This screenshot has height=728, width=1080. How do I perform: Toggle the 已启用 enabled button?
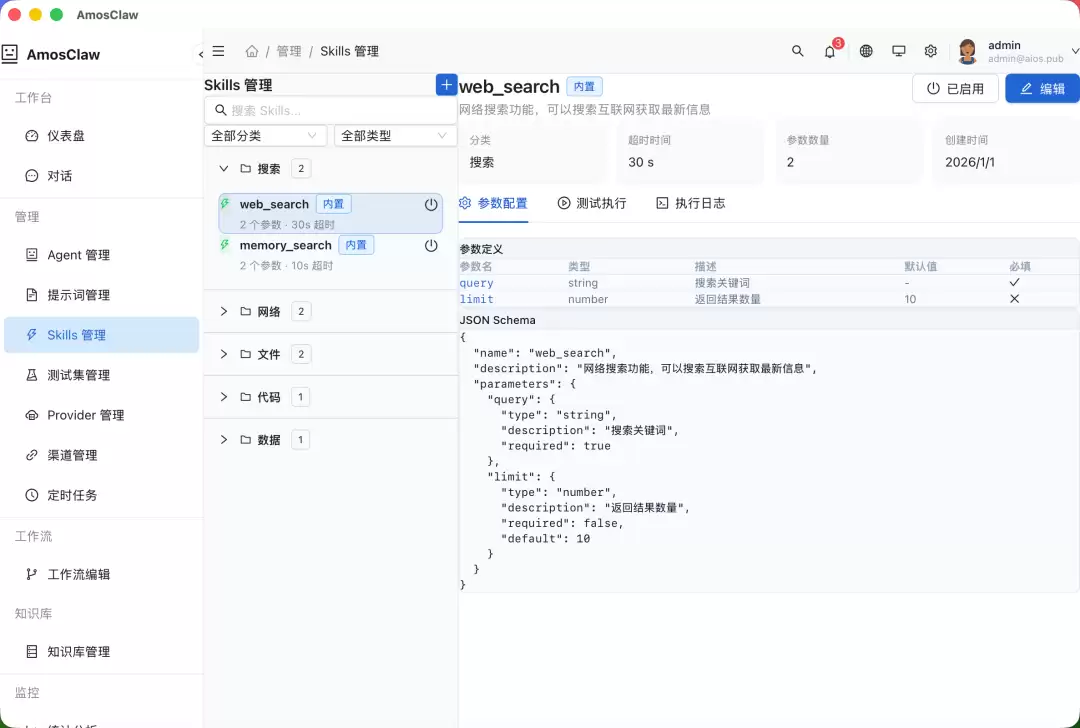point(955,88)
